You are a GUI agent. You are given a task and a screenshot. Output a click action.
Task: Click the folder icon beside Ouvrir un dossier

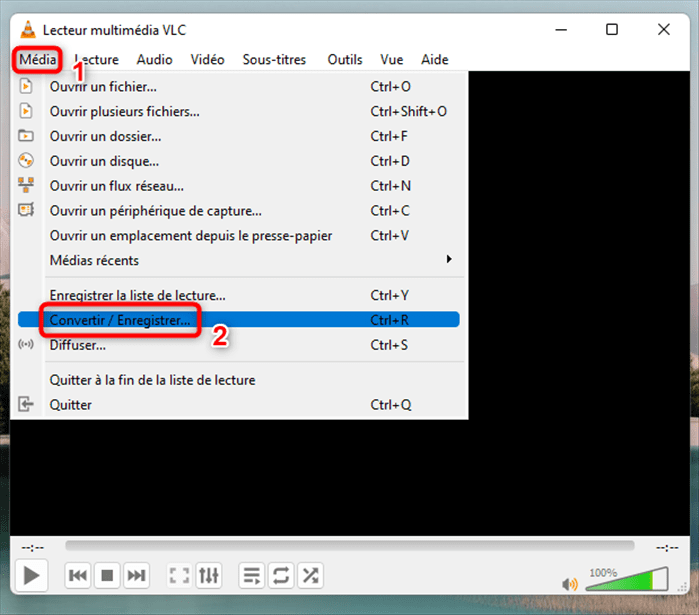click(26, 135)
